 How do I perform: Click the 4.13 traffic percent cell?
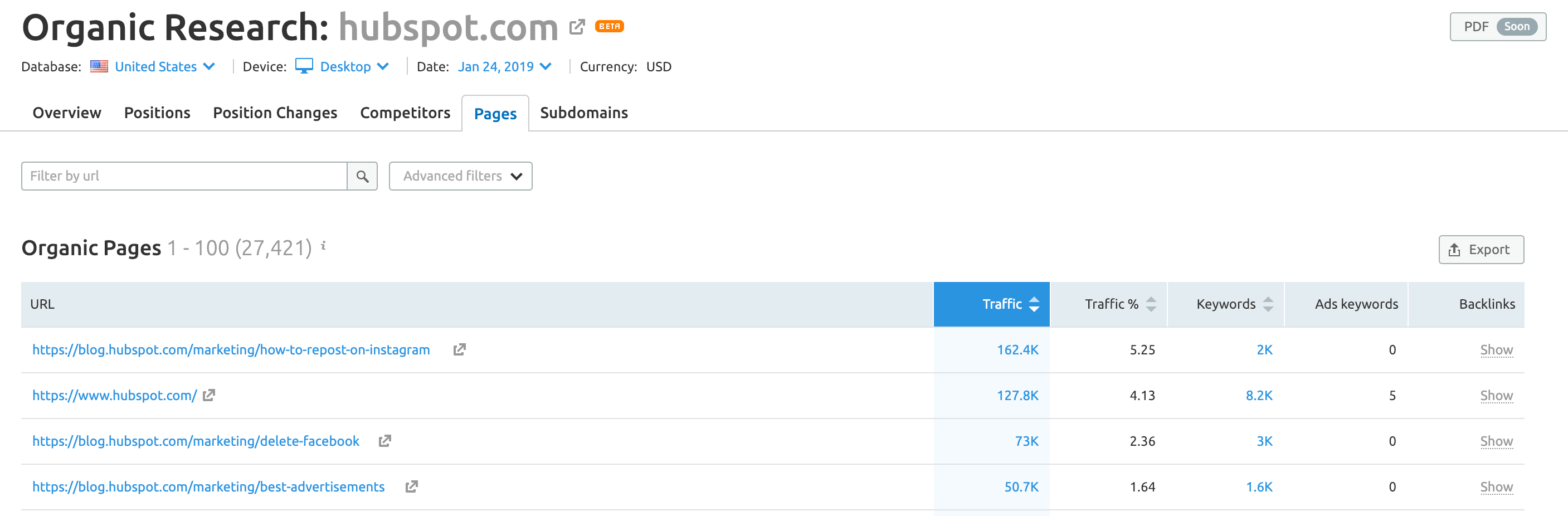tap(1142, 395)
